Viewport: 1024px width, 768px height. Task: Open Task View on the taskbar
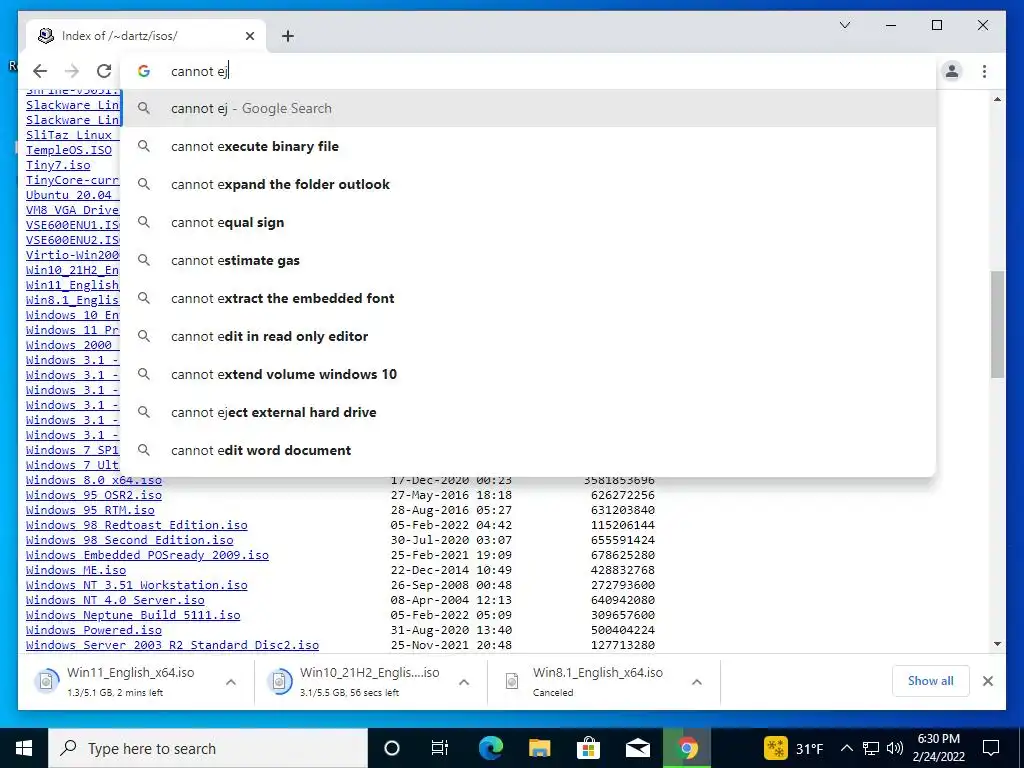[x=440, y=748]
